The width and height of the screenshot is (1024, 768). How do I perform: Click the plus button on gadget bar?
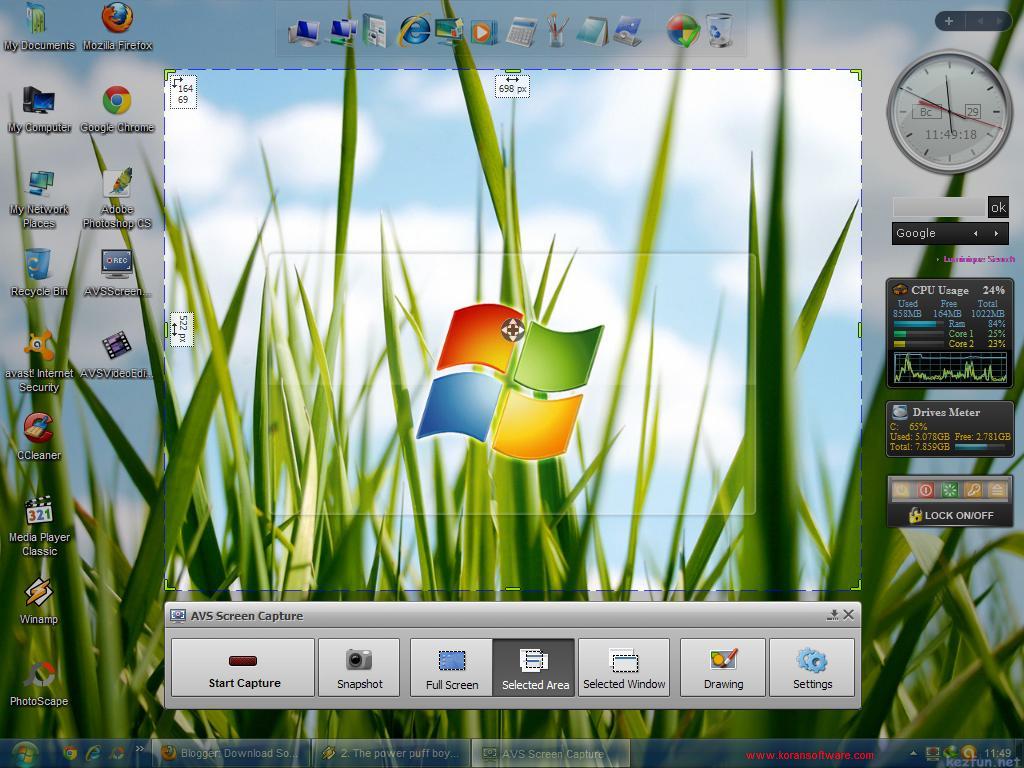pos(949,21)
